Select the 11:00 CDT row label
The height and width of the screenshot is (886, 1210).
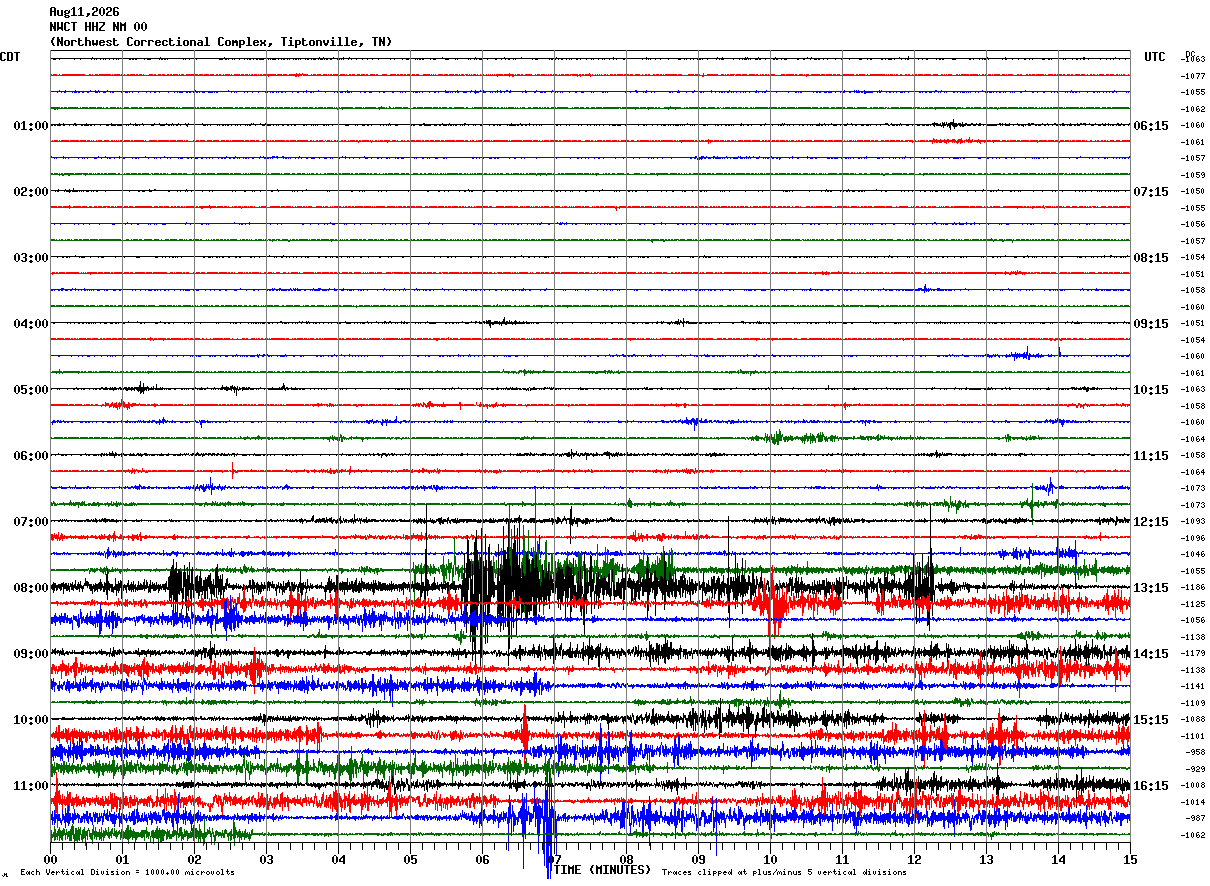[31, 786]
